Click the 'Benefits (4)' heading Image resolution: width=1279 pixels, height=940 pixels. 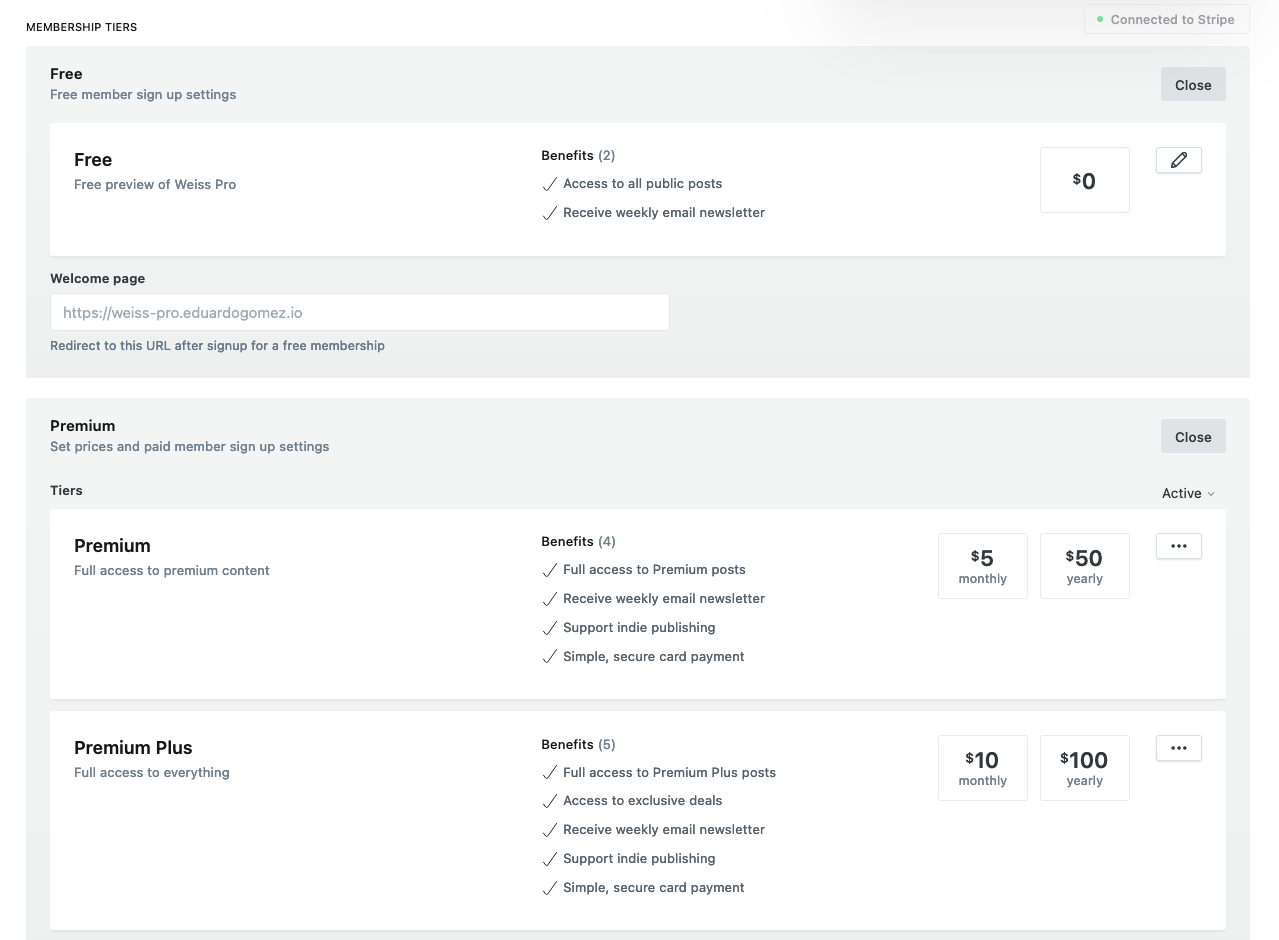[578, 541]
